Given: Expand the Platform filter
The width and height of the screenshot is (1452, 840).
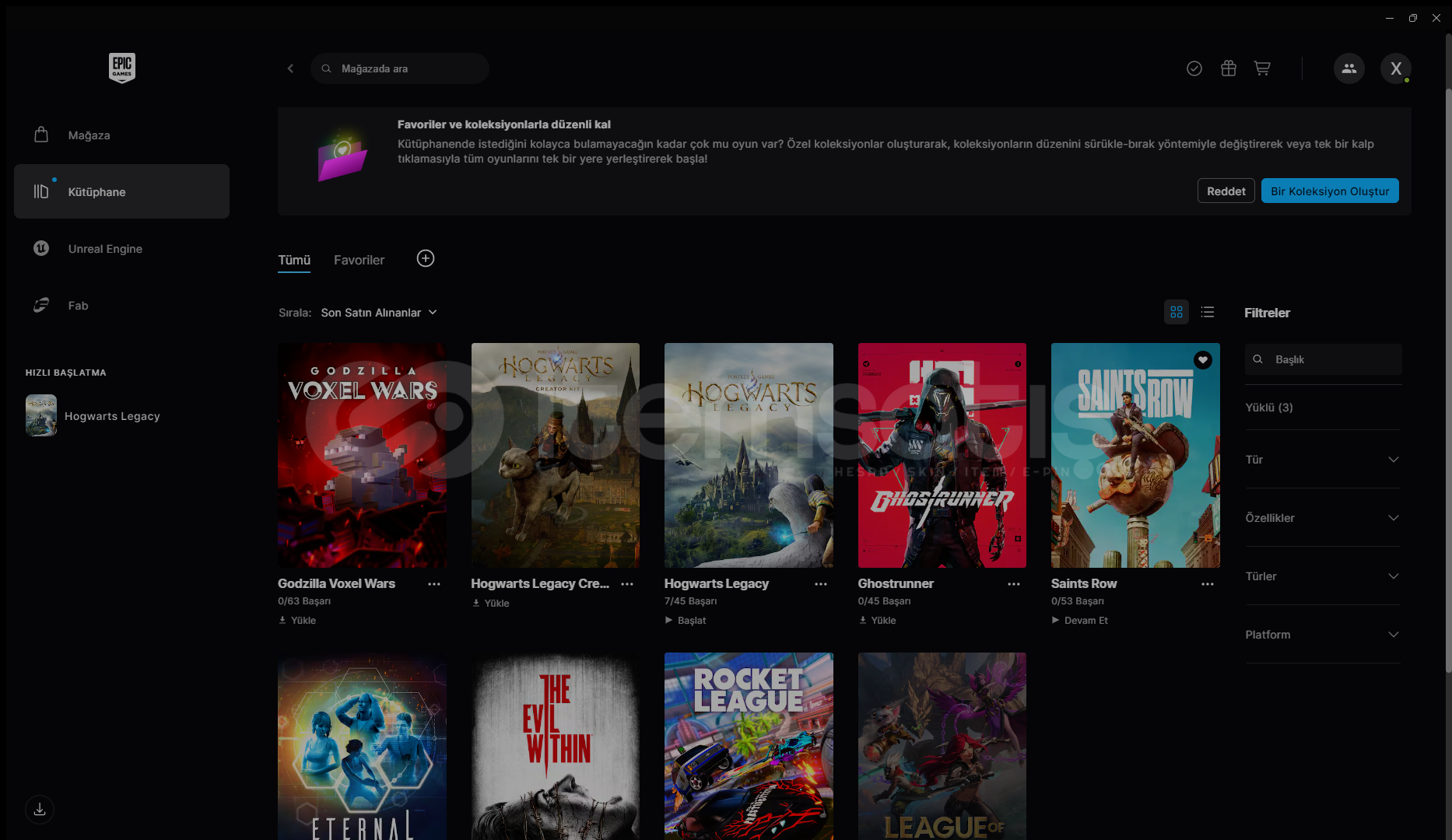Looking at the screenshot, I should pos(1323,635).
